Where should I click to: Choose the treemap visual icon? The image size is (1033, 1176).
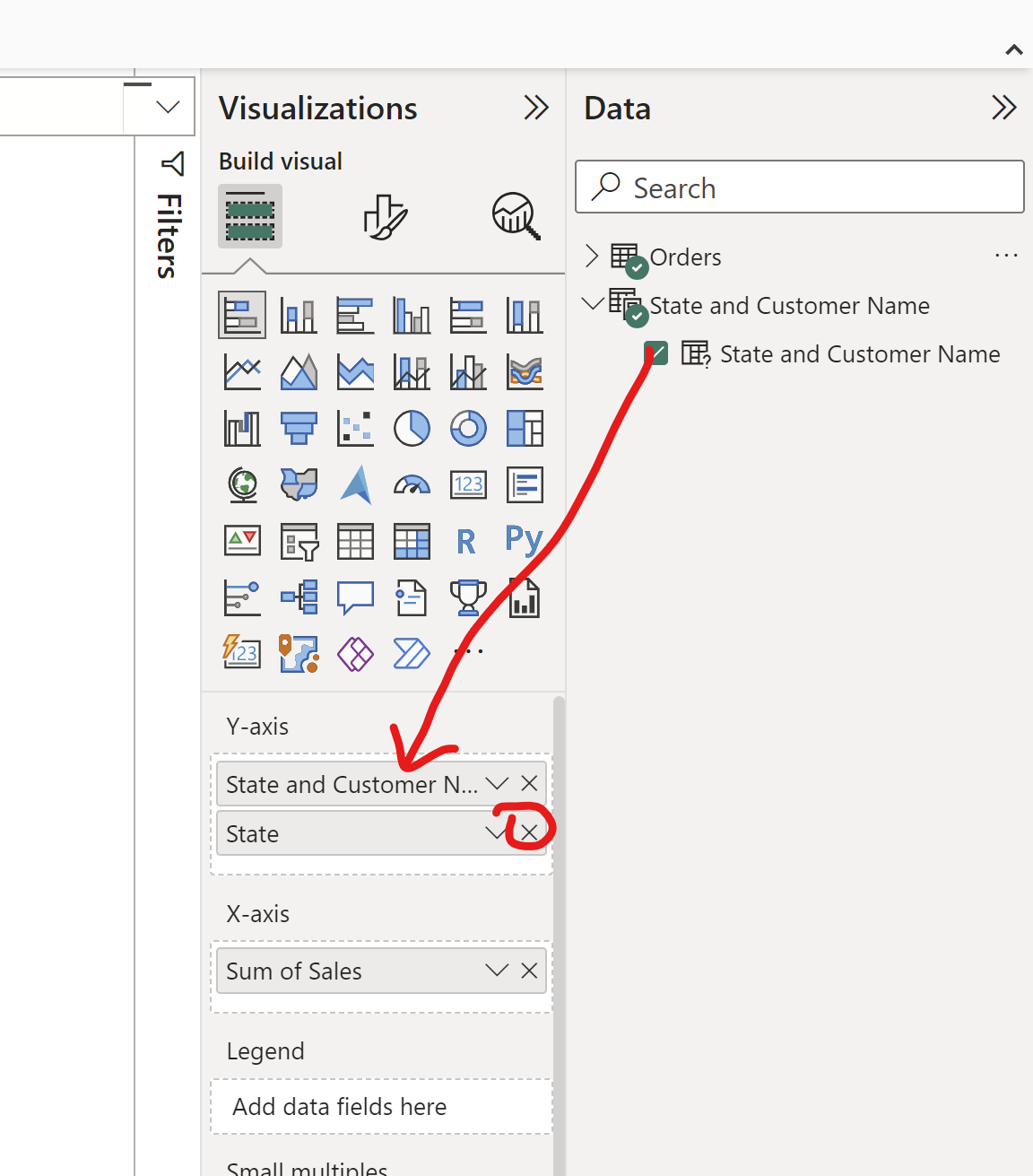(x=525, y=429)
